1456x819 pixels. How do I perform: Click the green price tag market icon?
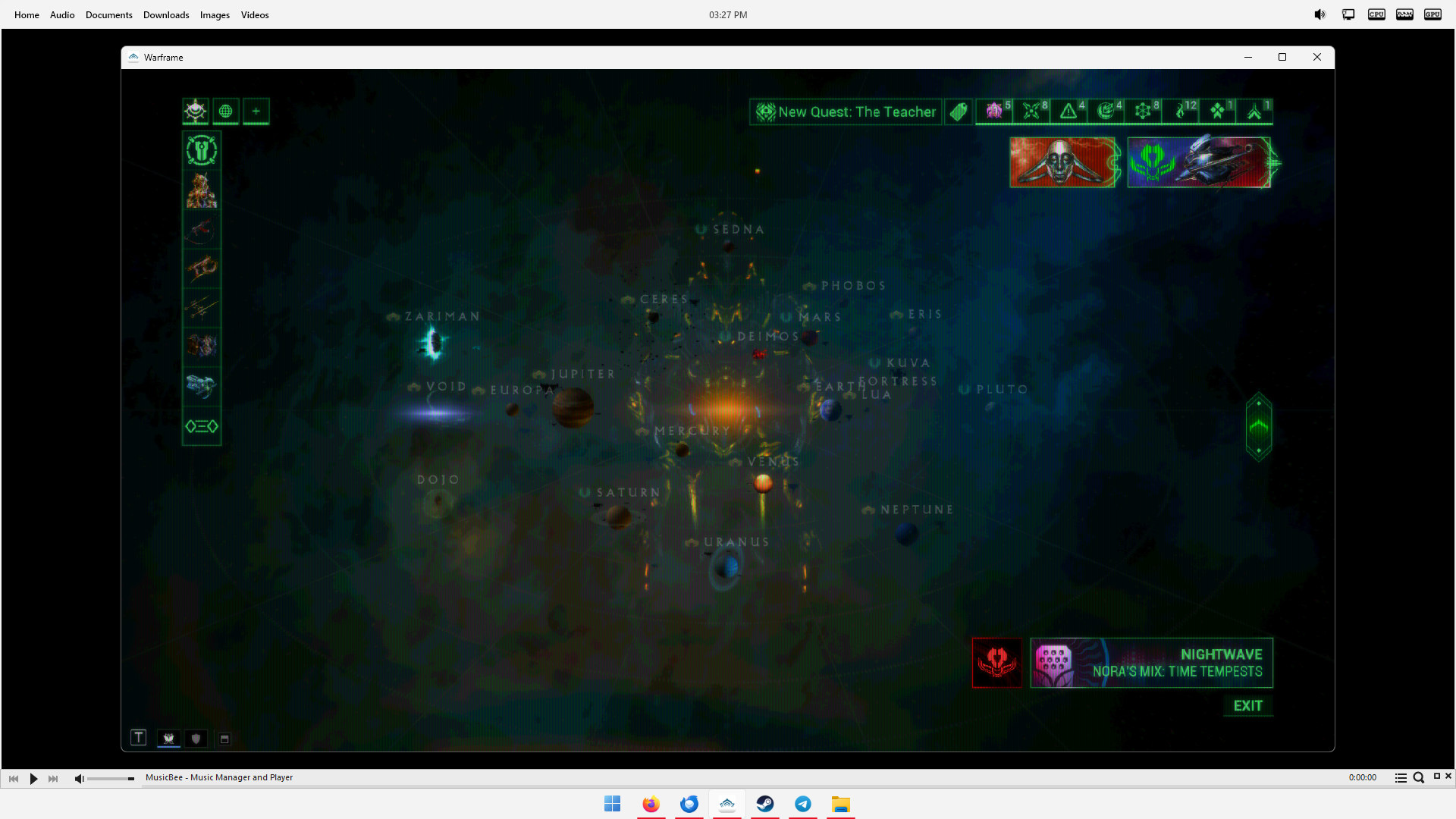(959, 112)
